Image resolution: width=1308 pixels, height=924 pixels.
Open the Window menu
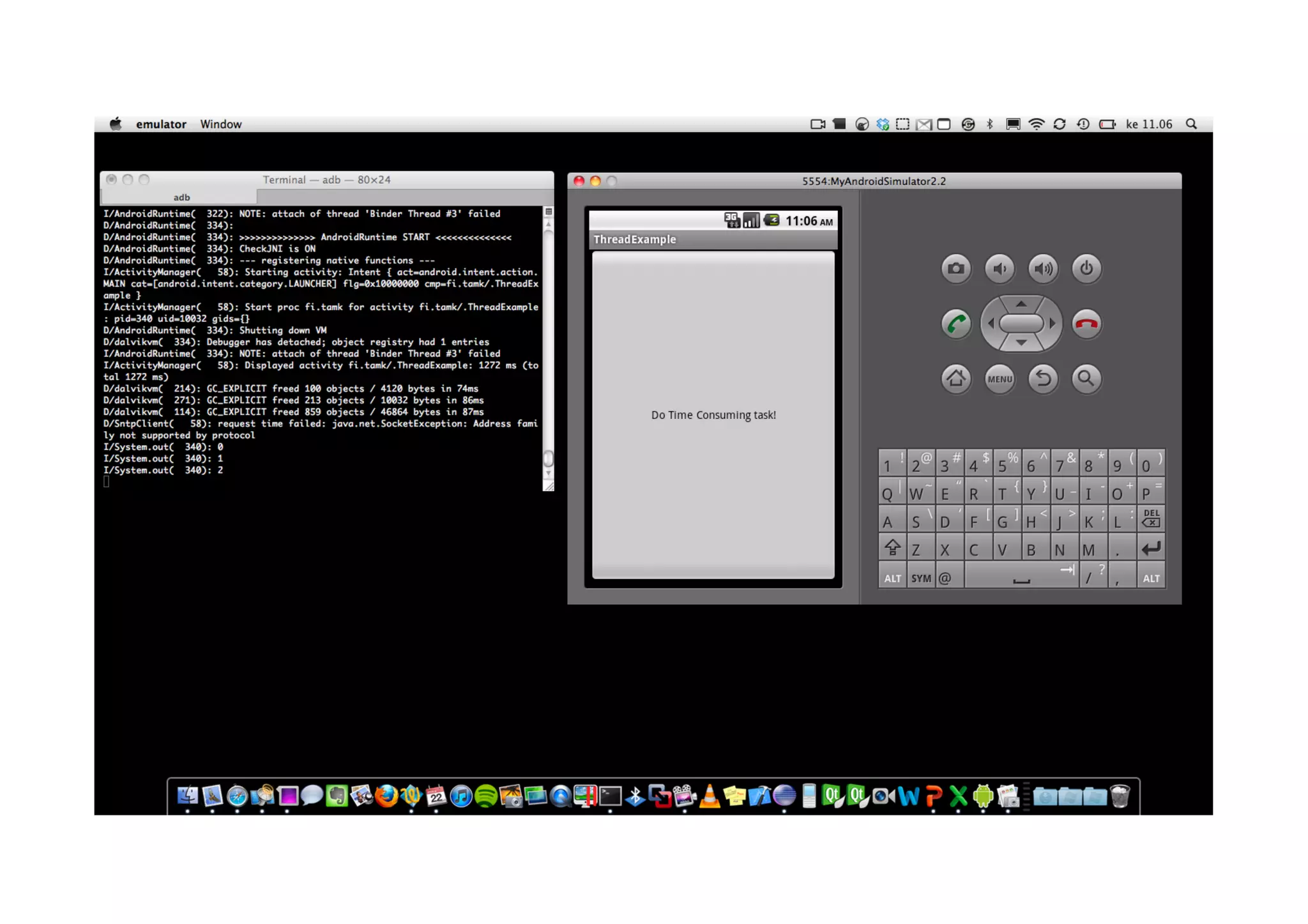click(220, 124)
